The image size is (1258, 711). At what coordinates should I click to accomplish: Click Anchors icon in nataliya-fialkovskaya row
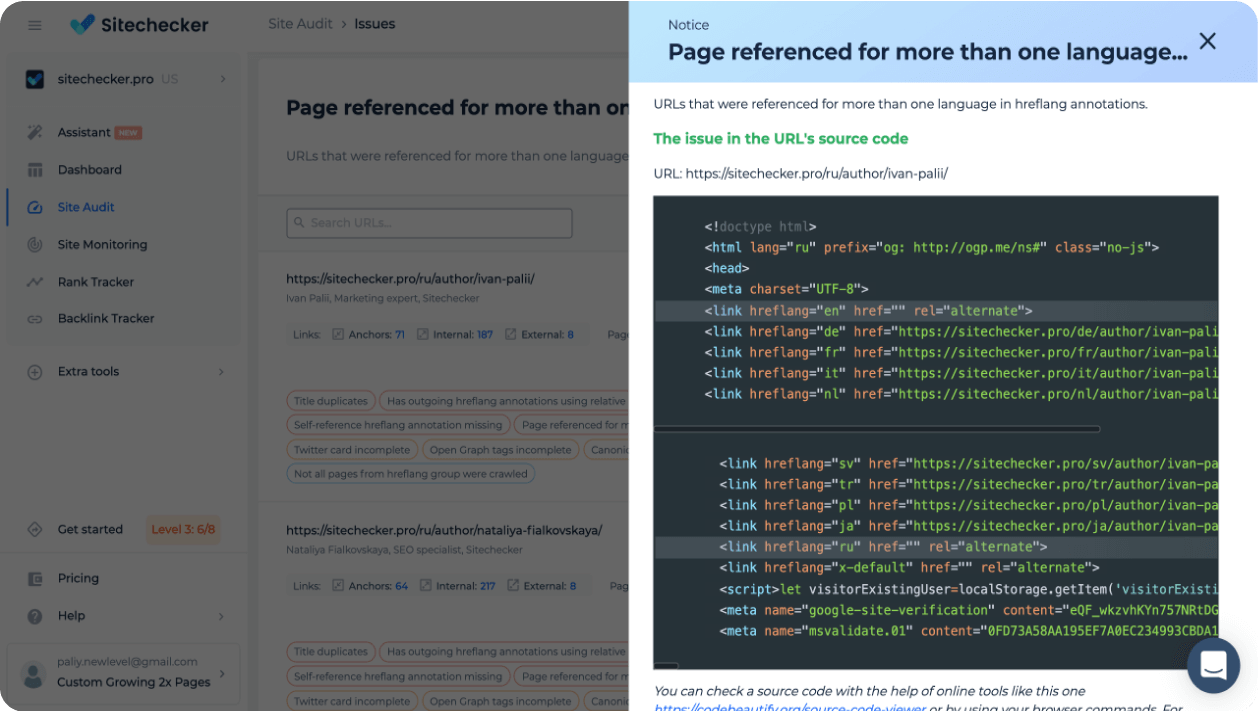338,586
